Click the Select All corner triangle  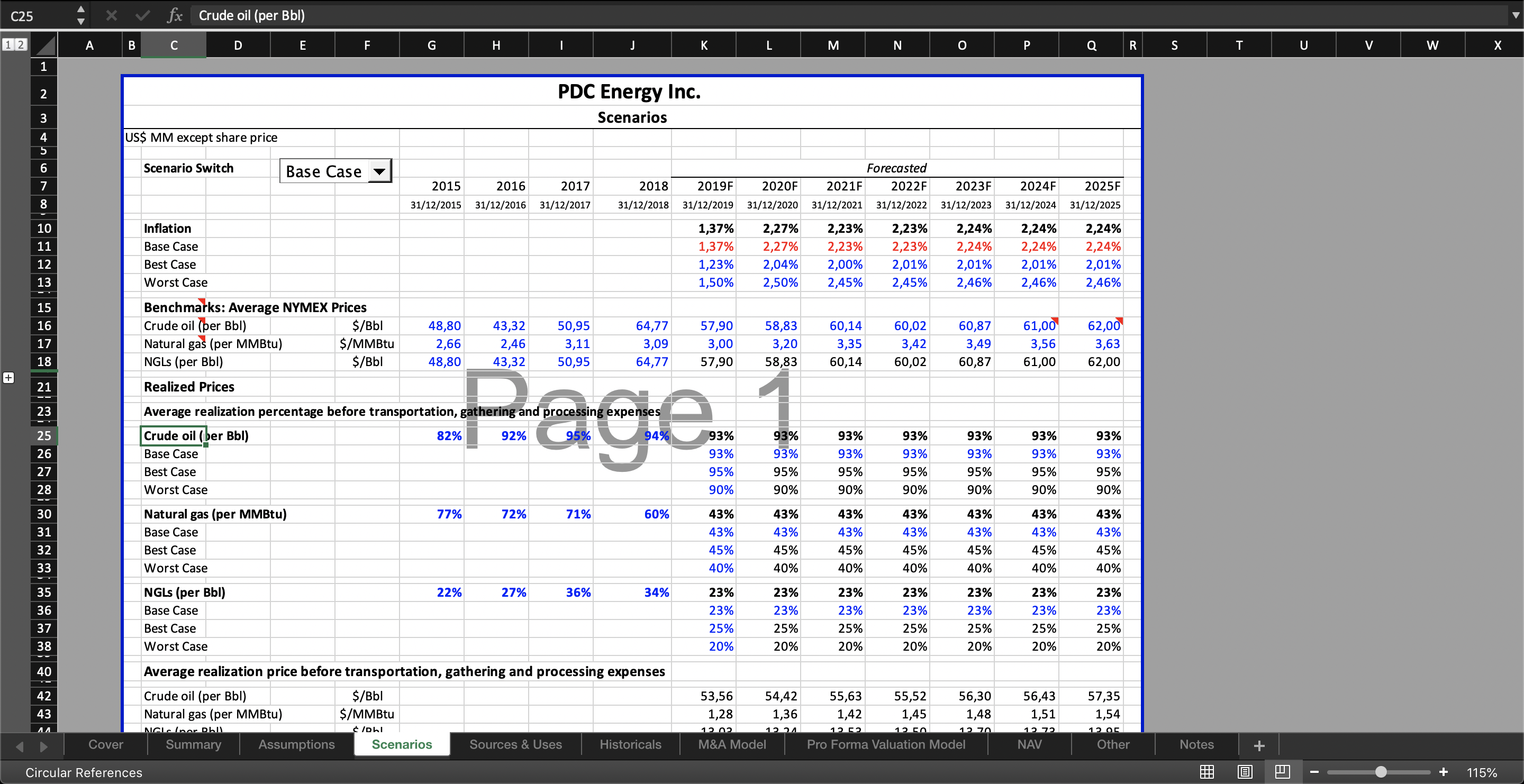[44, 45]
